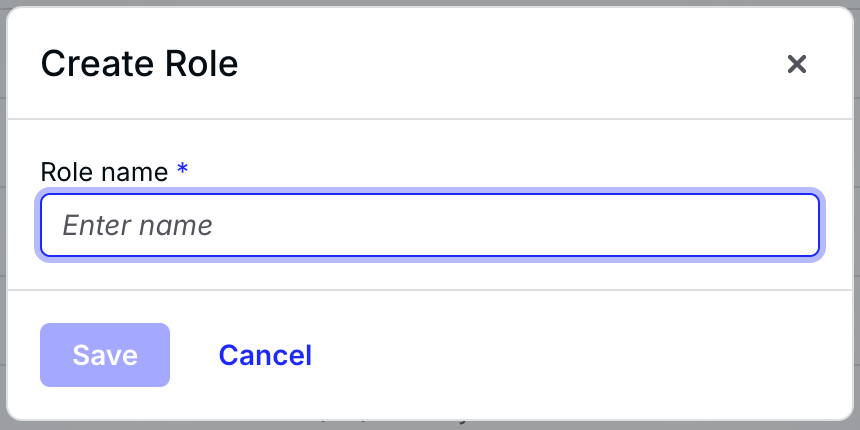Click the blue required asterisk marker
Image resolution: width=860 pixels, height=430 pixels.
182,171
